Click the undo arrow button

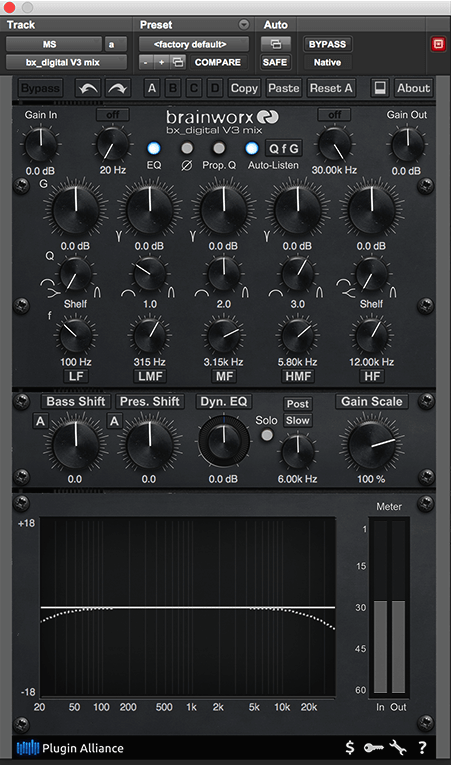[x=88, y=88]
